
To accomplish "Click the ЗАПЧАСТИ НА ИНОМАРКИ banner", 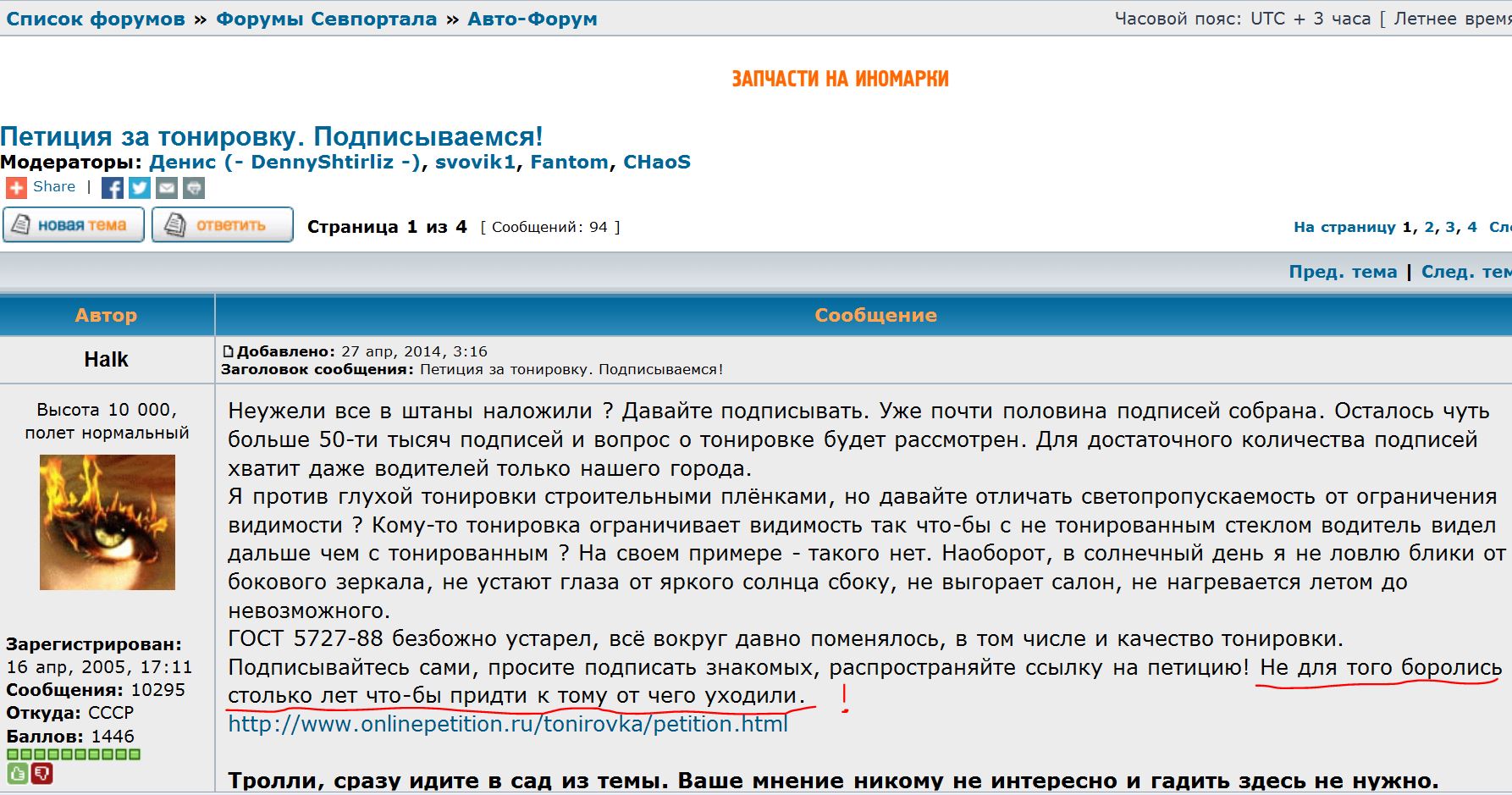I will (x=840, y=79).
